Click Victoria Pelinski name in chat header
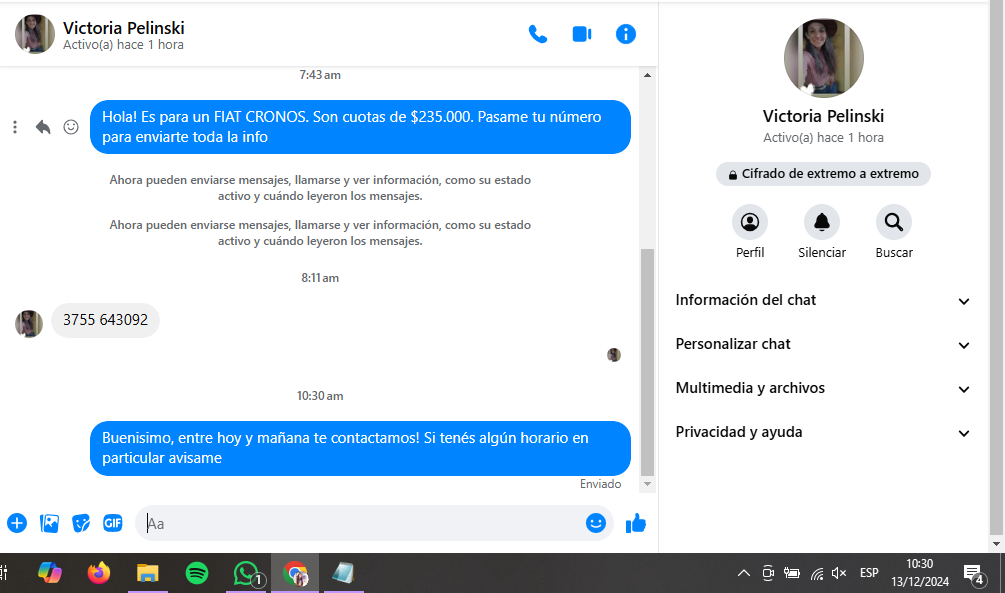Screen dimensions: 1005x593 tap(124, 28)
